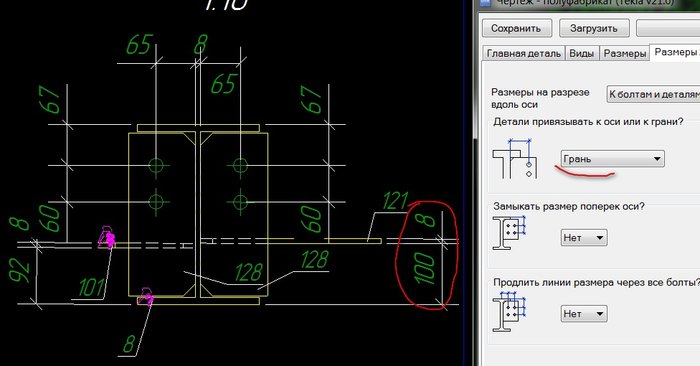This screenshot has height=366, width=700.
Task: Click the axis-or-edge binding illustration icon
Action: point(515,158)
